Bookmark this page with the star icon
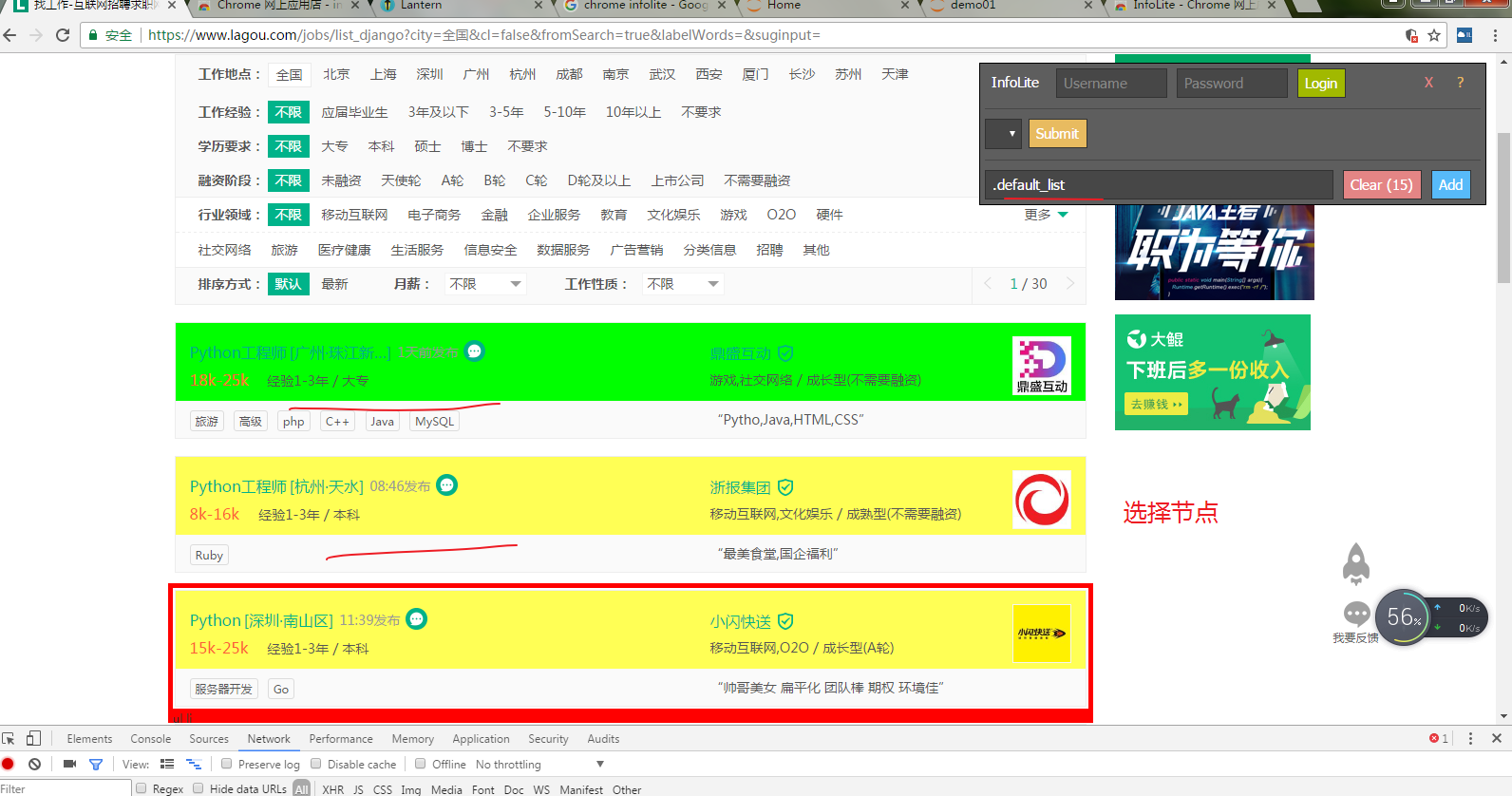Image resolution: width=1512 pixels, height=796 pixels. click(x=1434, y=35)
